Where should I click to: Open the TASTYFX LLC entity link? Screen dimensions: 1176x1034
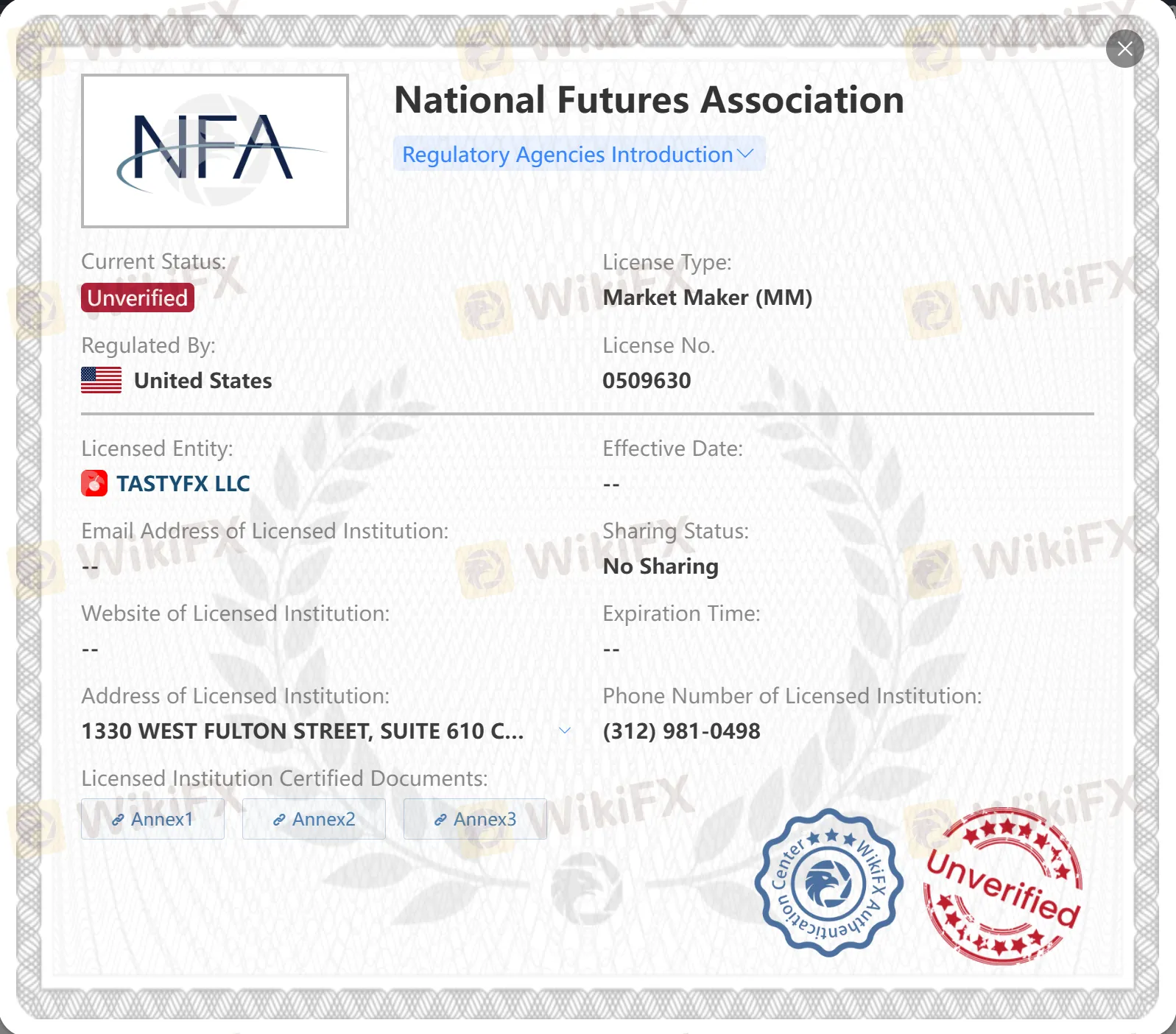click(183, 483)
